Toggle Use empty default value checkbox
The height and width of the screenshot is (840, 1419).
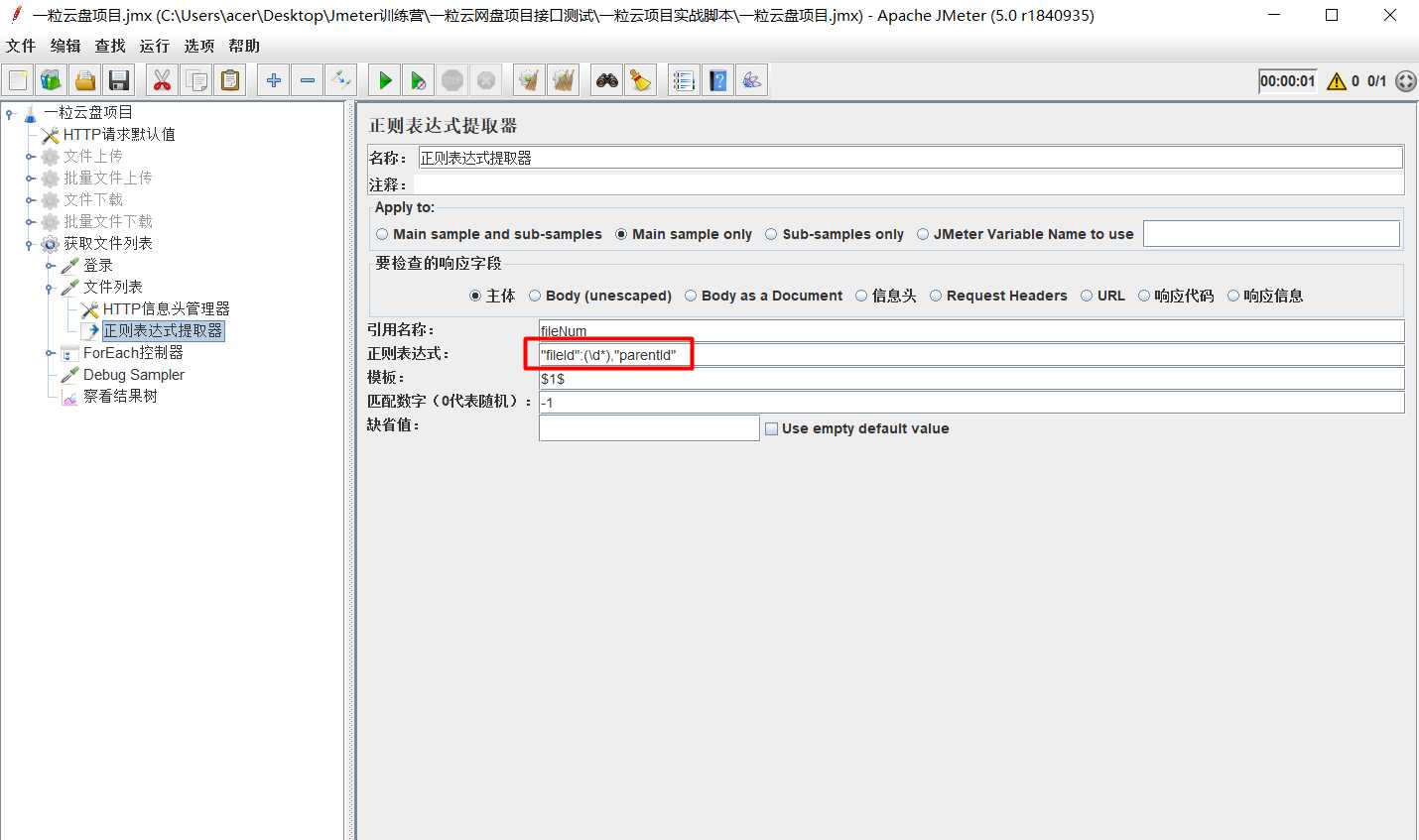pyautogui.click(x=771, y=428)
